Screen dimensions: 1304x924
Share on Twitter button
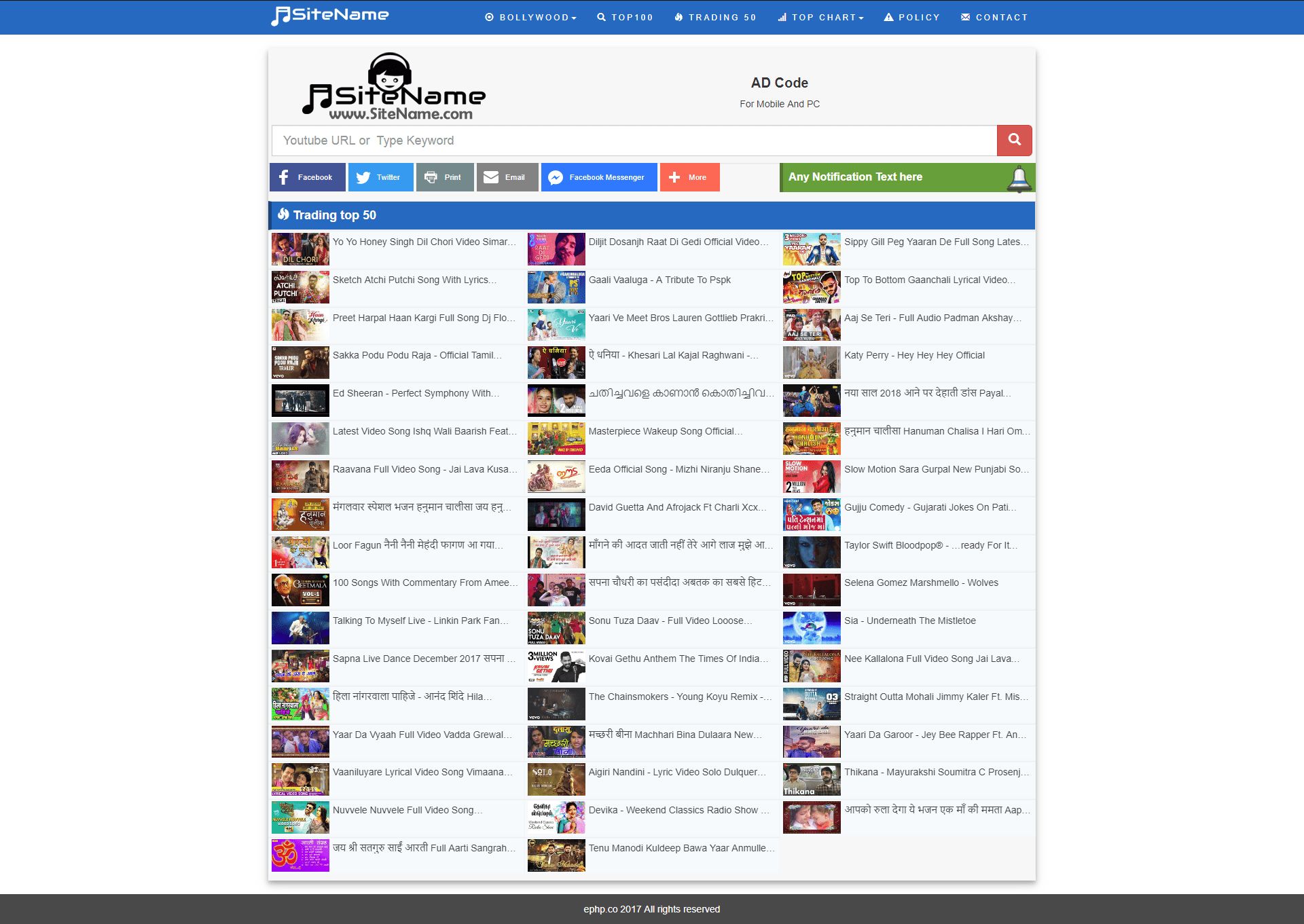pyautogui.click(x=380, y=177)
